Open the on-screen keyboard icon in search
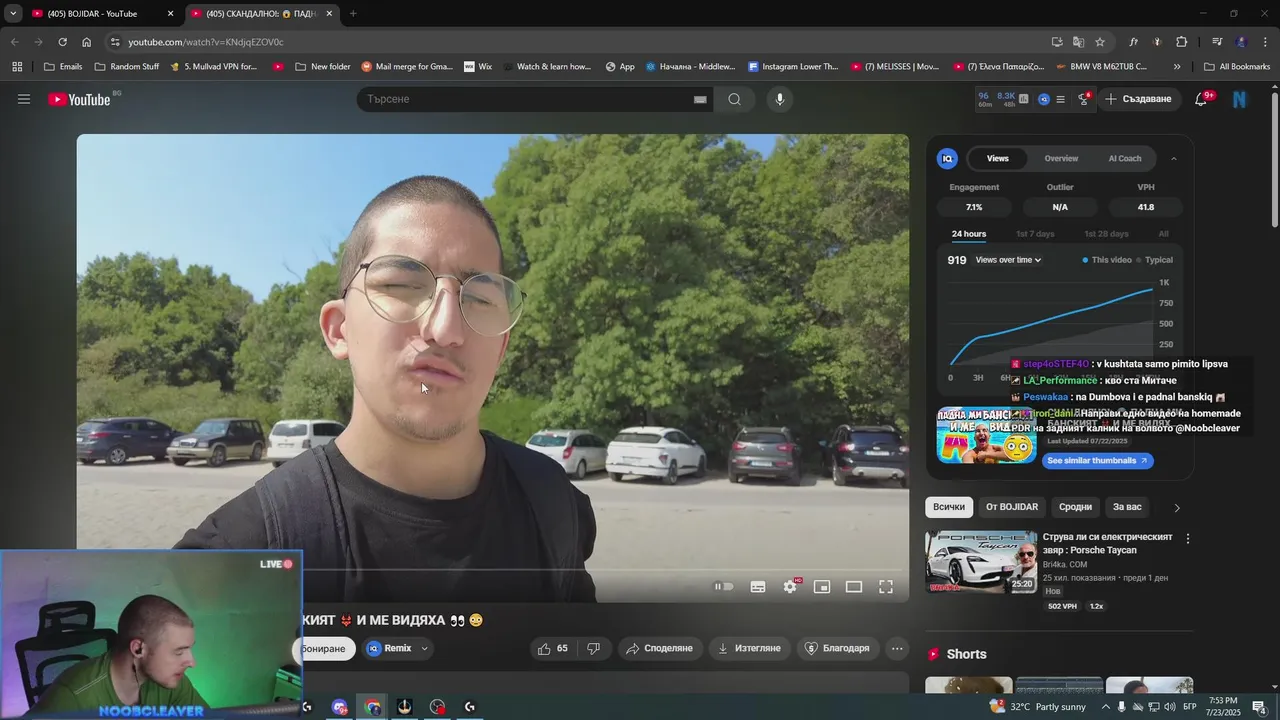 700,99
